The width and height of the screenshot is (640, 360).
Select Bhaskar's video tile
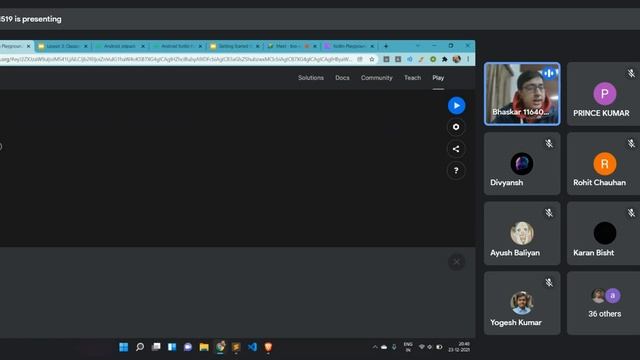(x=522, y=94)
